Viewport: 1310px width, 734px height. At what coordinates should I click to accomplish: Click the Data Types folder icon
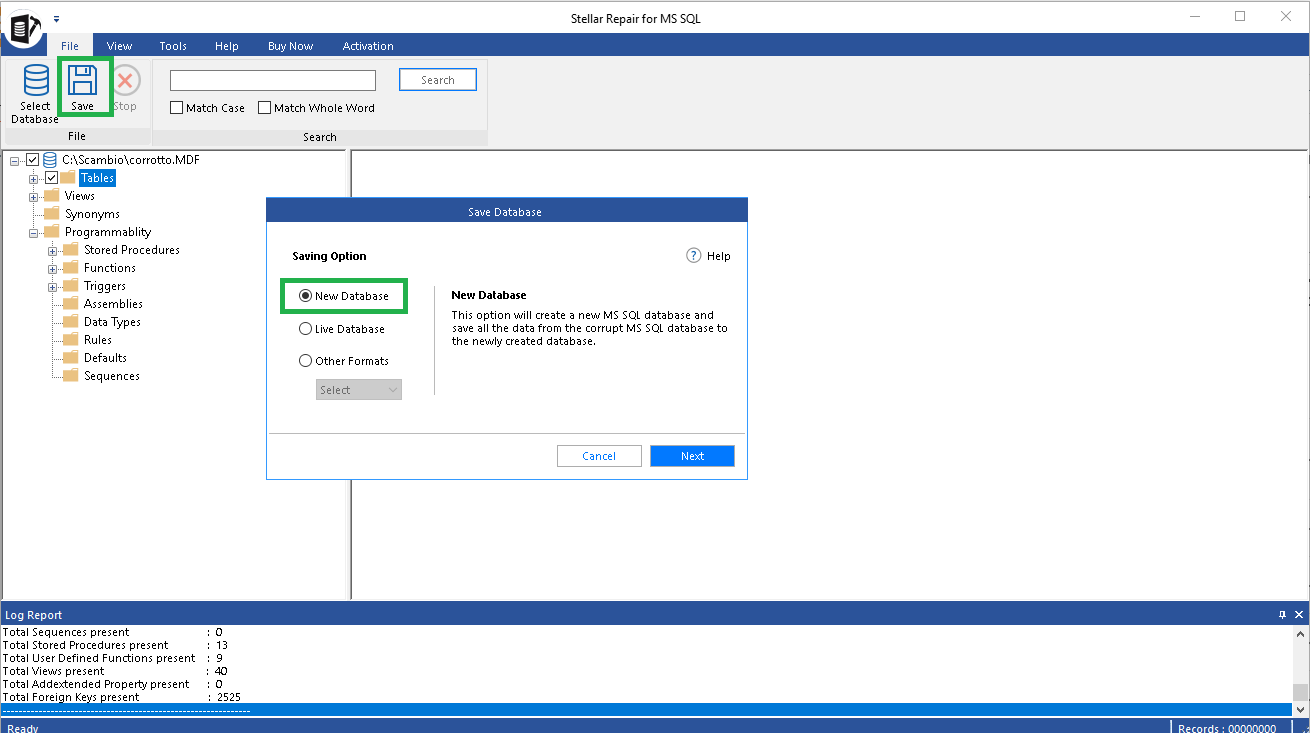[x=71, y=322]
